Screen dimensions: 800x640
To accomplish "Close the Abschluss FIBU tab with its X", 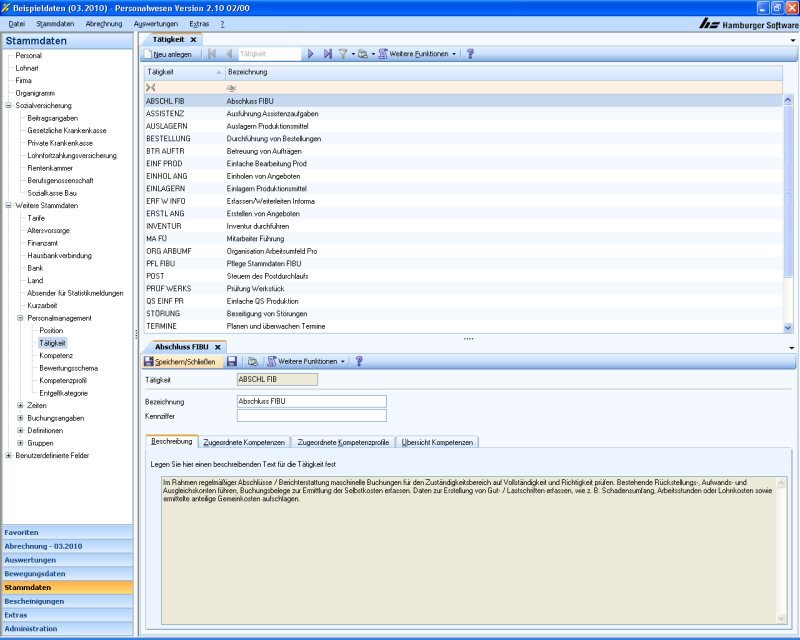I will [x=218, y=346].
